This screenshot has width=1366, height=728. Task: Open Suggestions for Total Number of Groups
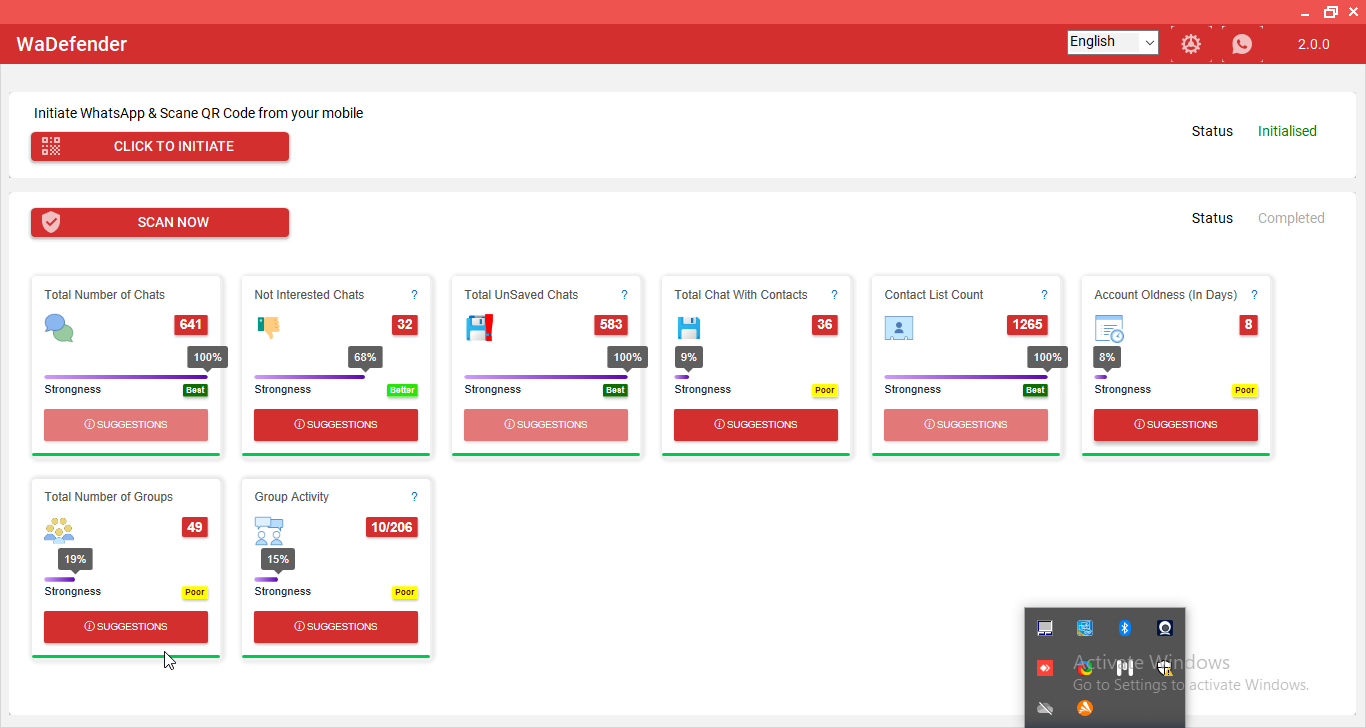126,627
